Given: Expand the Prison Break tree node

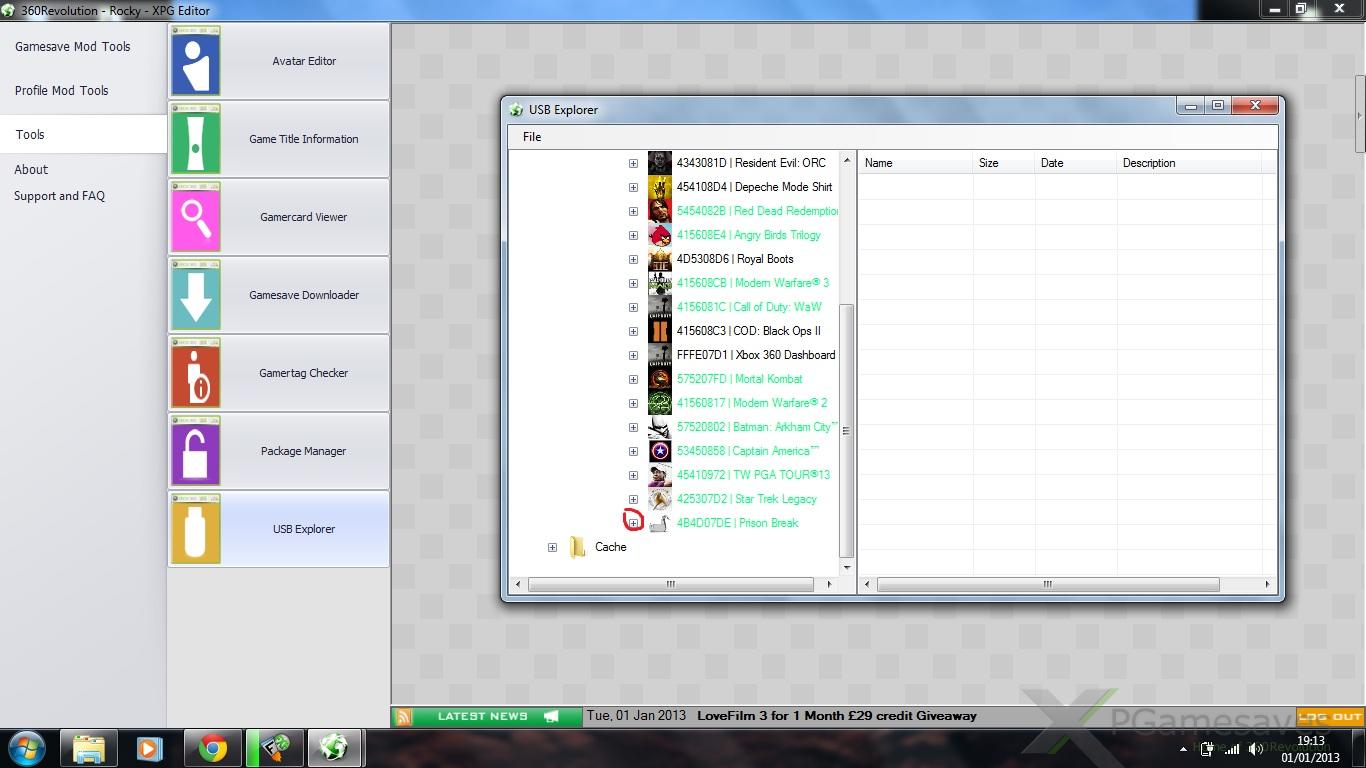Looking at the screenshot, I should coord(633,523).
